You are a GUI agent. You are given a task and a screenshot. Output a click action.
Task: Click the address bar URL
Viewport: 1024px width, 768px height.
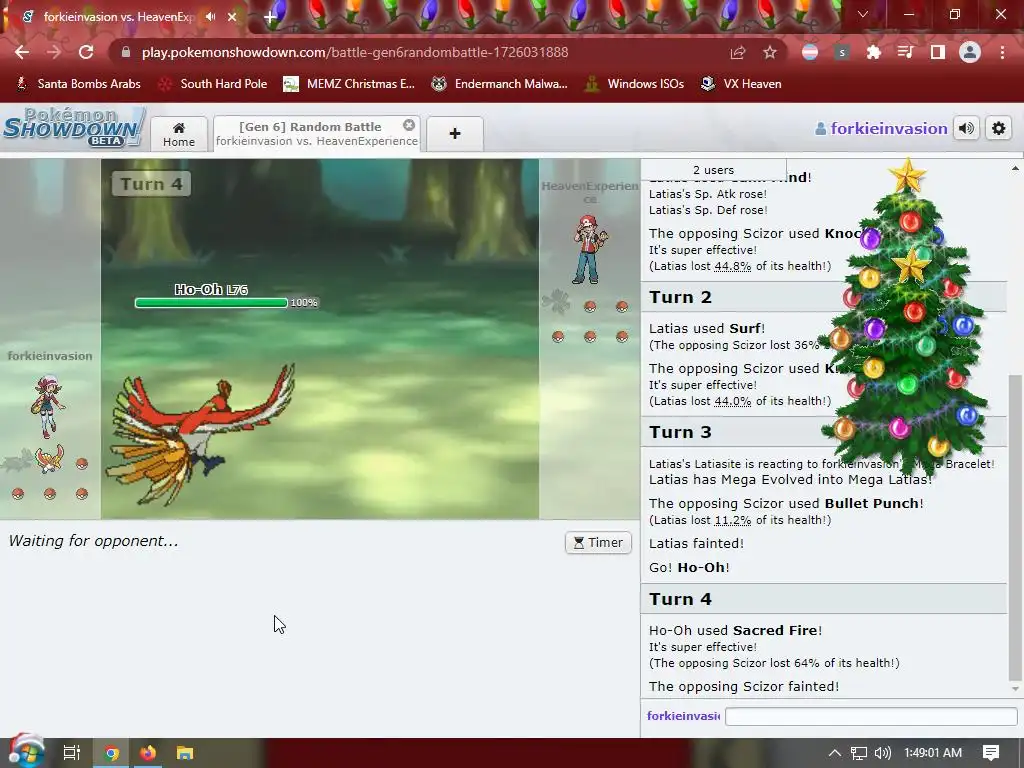[x=355, y=52]
